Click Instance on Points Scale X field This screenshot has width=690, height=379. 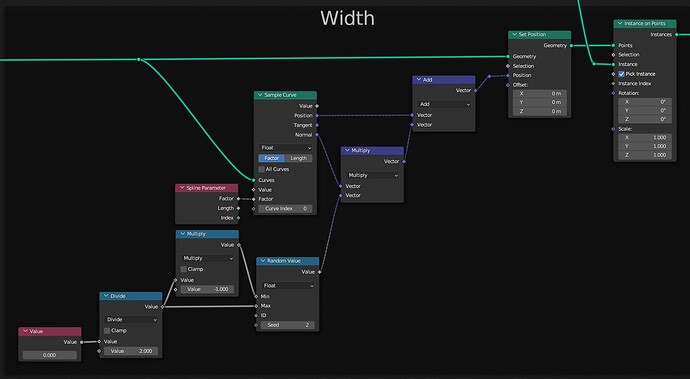point(645,138)
